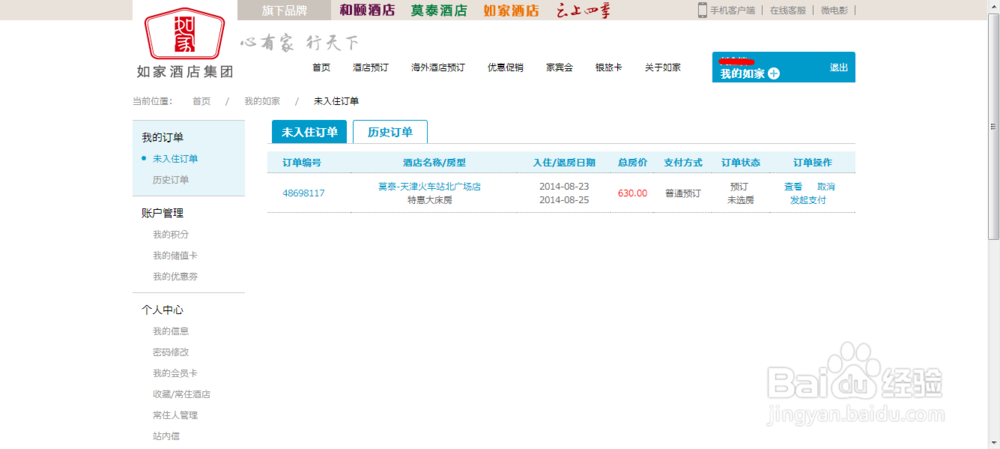Open 我的信息 in sidebar
This screenshot has height=449, width=1000.
pyautogui.click(x=171, y=332)
